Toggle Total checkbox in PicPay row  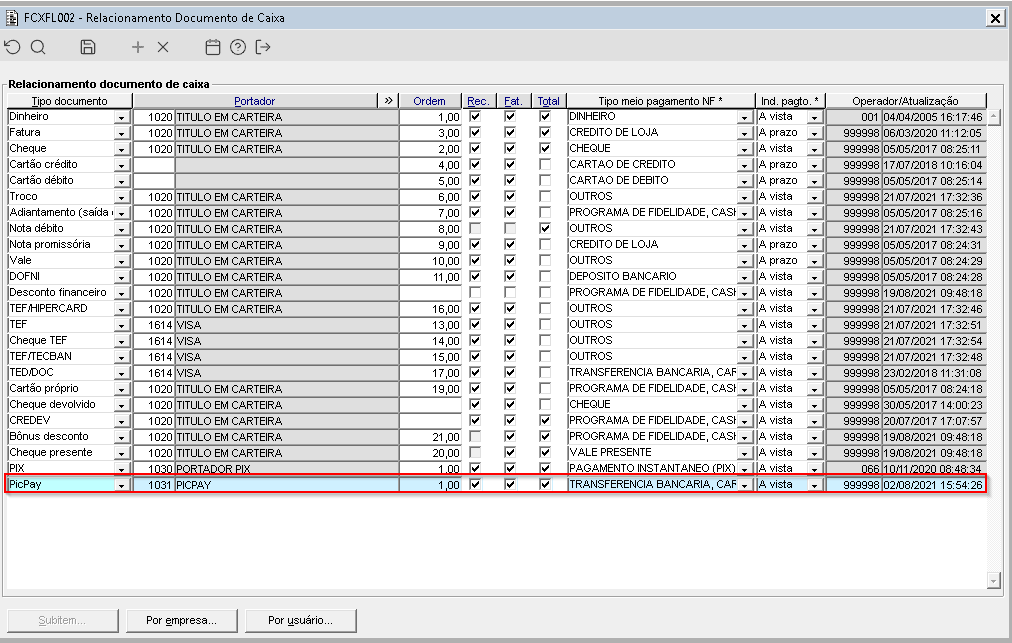tap(545, 484)
